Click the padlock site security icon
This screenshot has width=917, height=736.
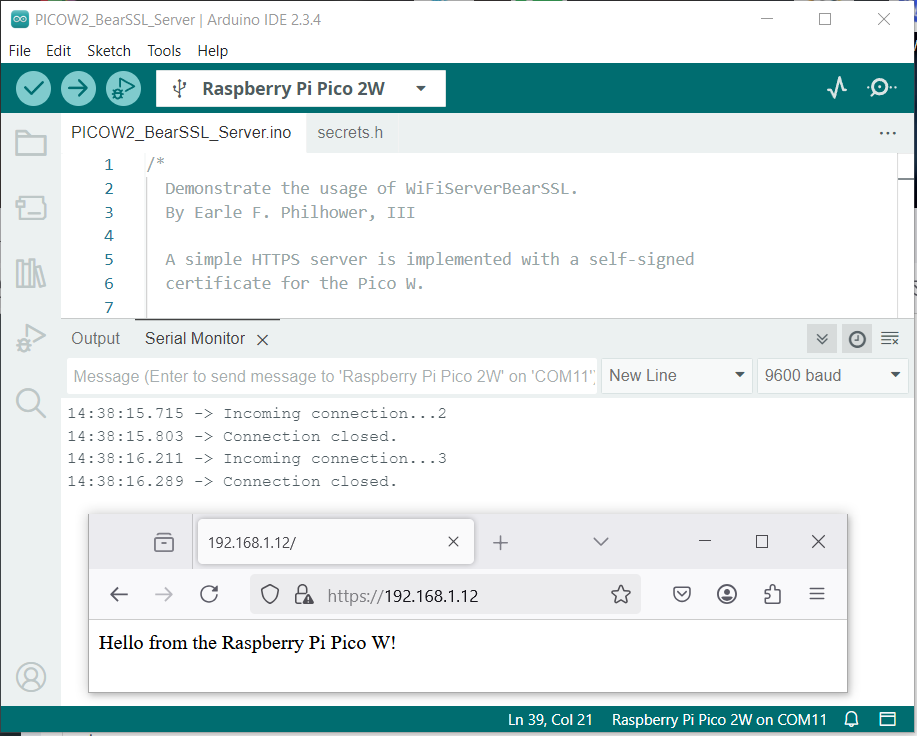pos(304,595)
